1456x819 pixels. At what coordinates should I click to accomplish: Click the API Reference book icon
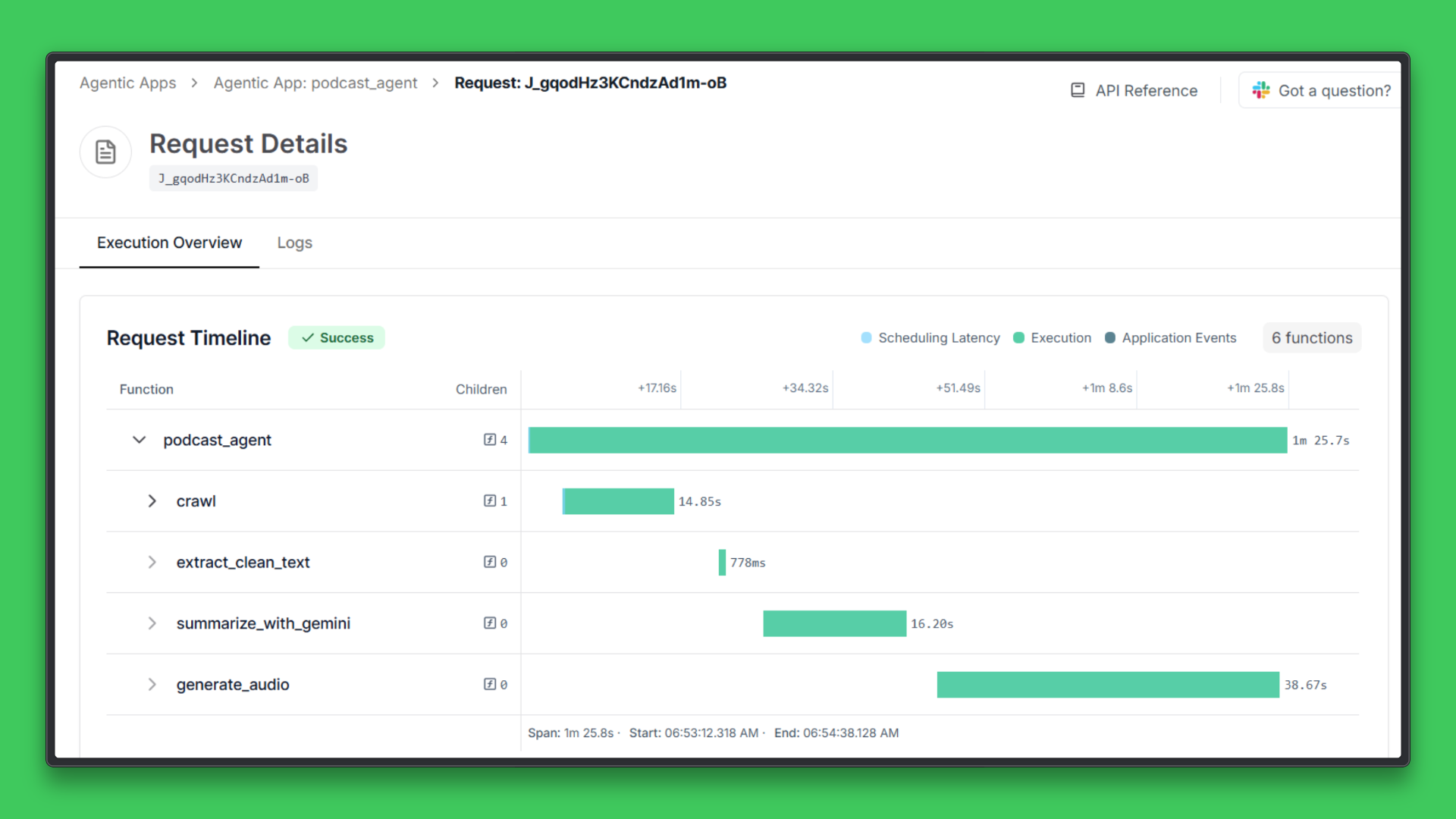1078,90
